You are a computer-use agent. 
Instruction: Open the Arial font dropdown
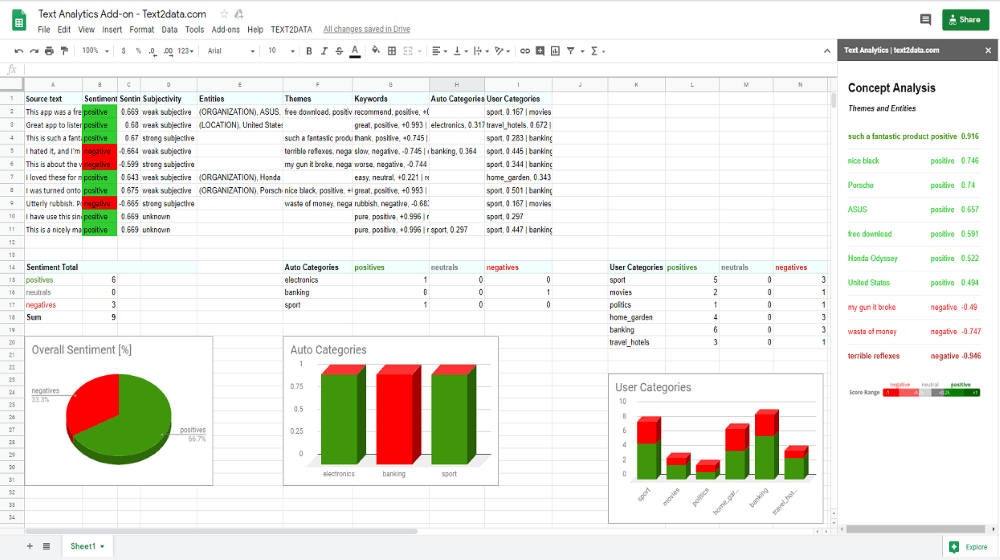point(231,51)
